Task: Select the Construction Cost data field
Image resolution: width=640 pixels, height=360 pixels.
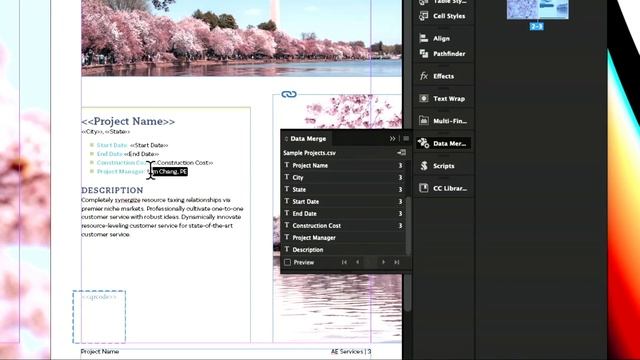Action: 343,225
